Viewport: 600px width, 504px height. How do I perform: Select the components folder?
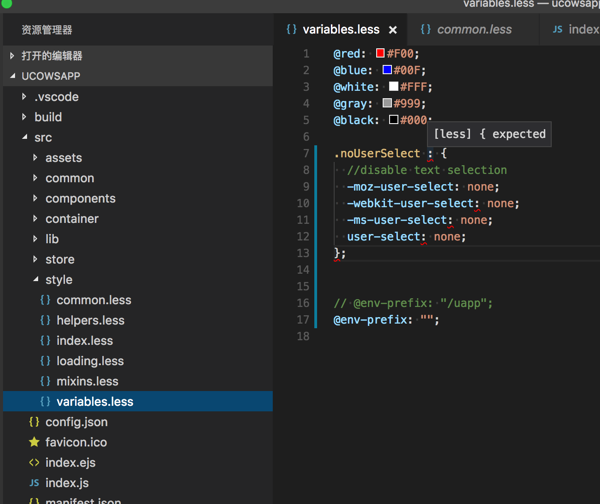(80, 198)
